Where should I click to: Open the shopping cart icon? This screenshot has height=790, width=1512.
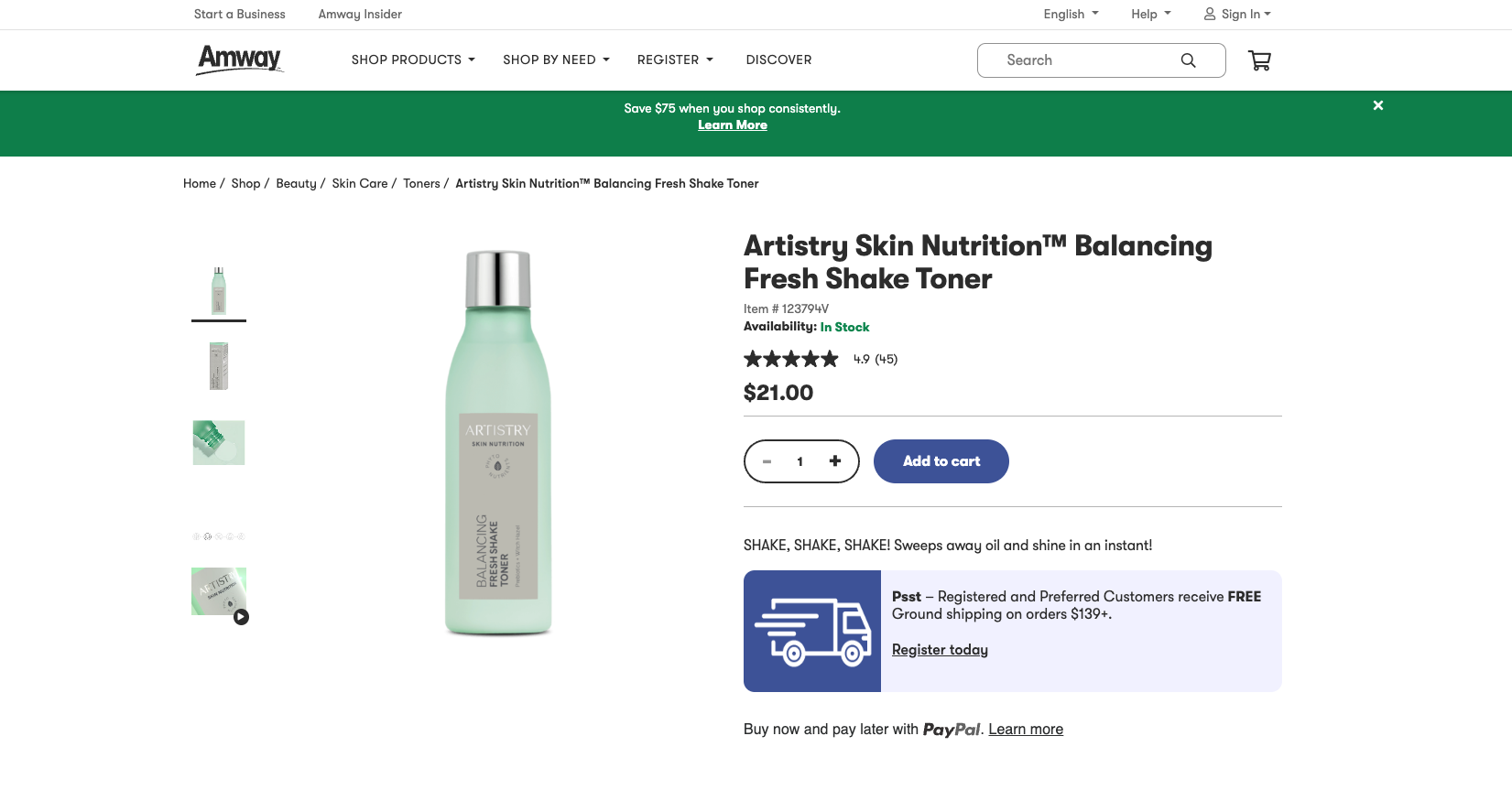1259,60
